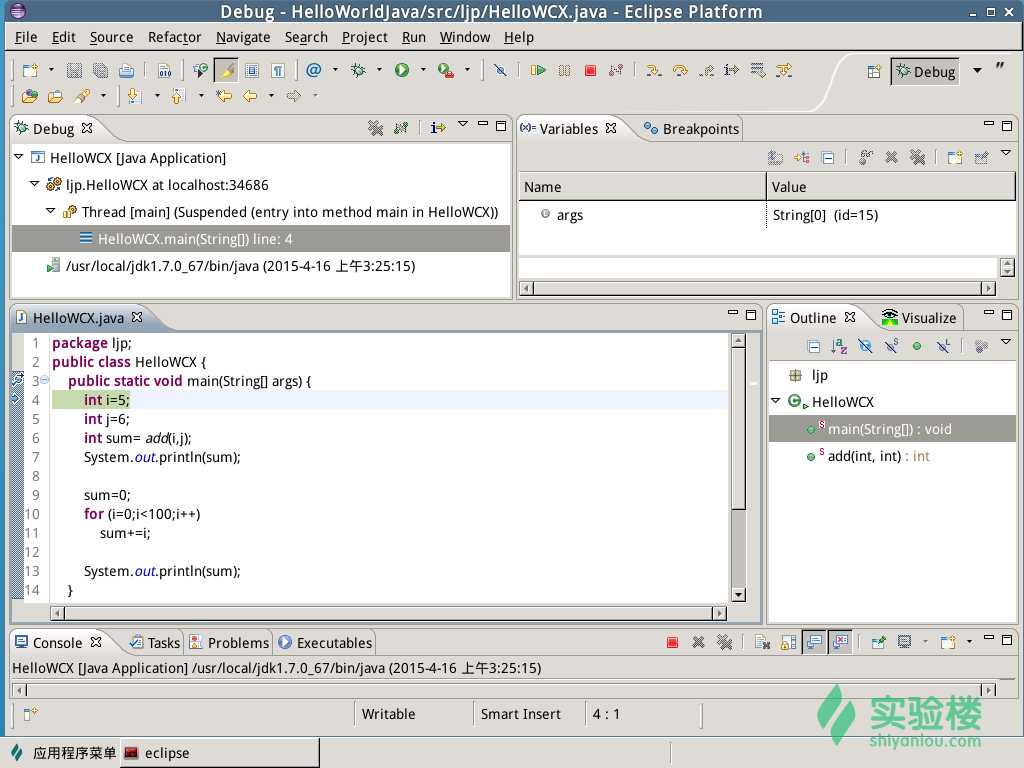
Task: Toggle Scroll Lock icon in Console toolbar
Action: pyautogui.click(x=788, y=643)
